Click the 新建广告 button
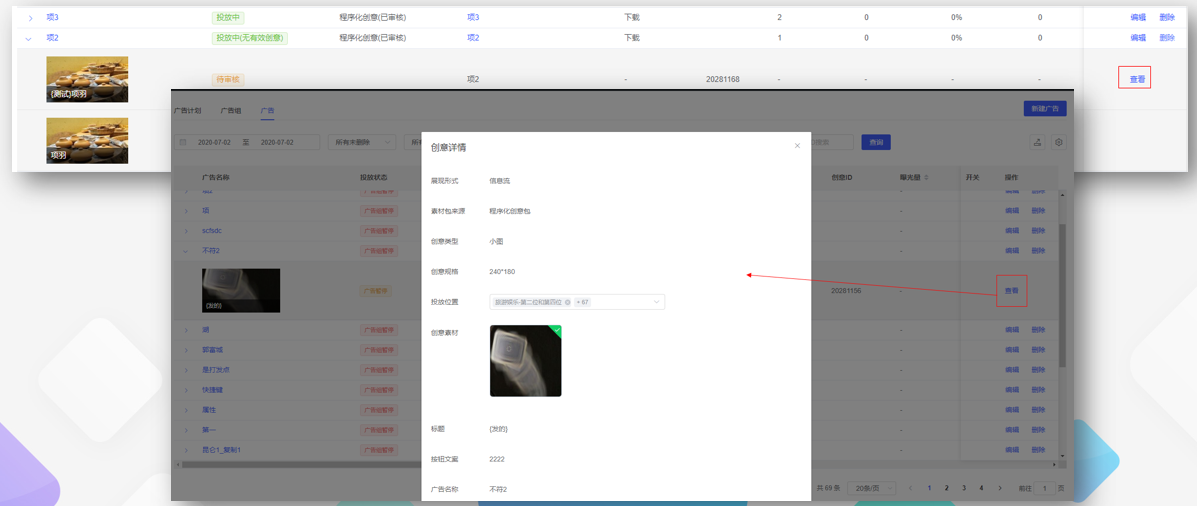This screenshot has width=1197, height=506. [x=1044, y=108]
